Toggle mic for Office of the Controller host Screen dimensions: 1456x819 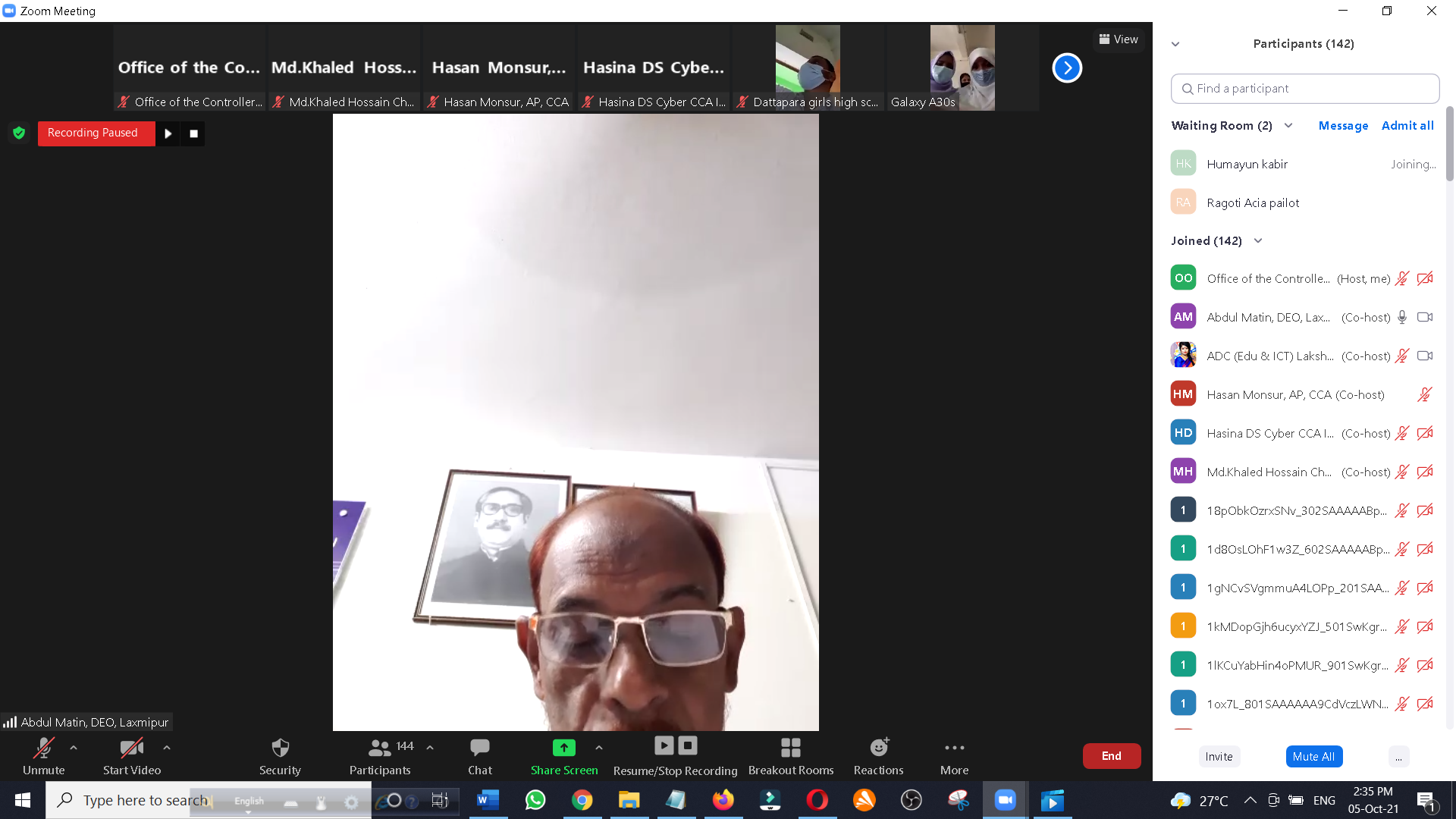pos(1402,279)
